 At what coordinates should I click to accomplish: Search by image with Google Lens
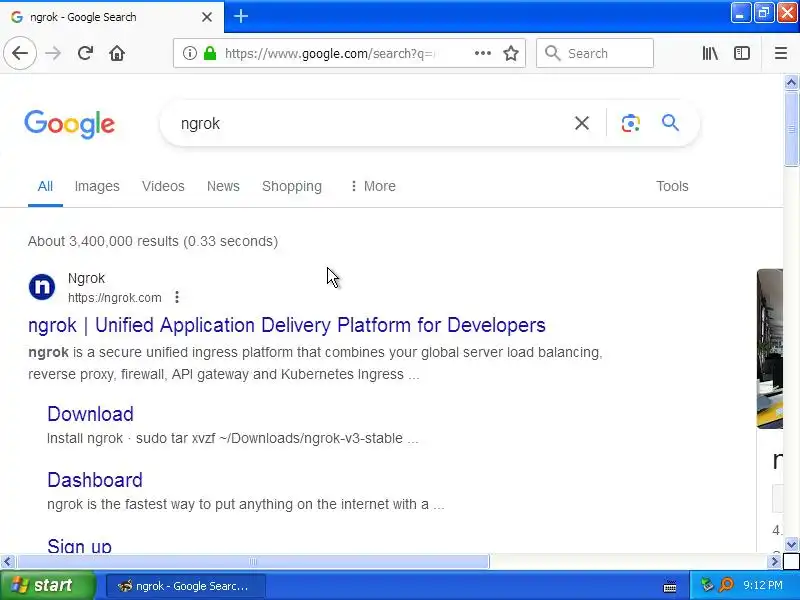[631, 123]
